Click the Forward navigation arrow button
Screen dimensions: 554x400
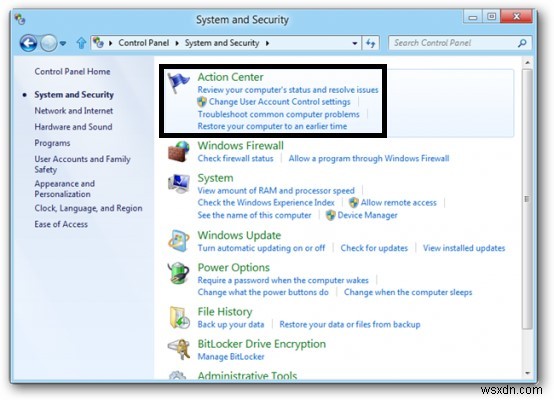pos(48,43)
